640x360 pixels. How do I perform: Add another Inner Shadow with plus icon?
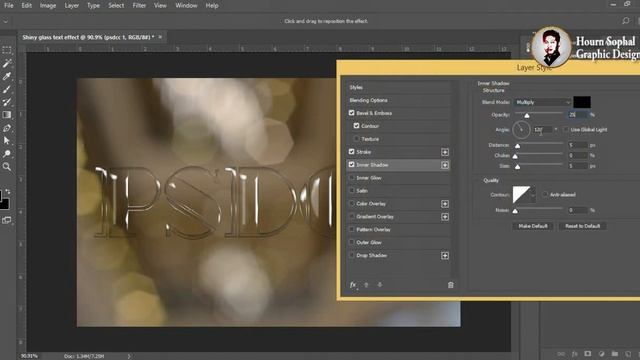[445, 165]
